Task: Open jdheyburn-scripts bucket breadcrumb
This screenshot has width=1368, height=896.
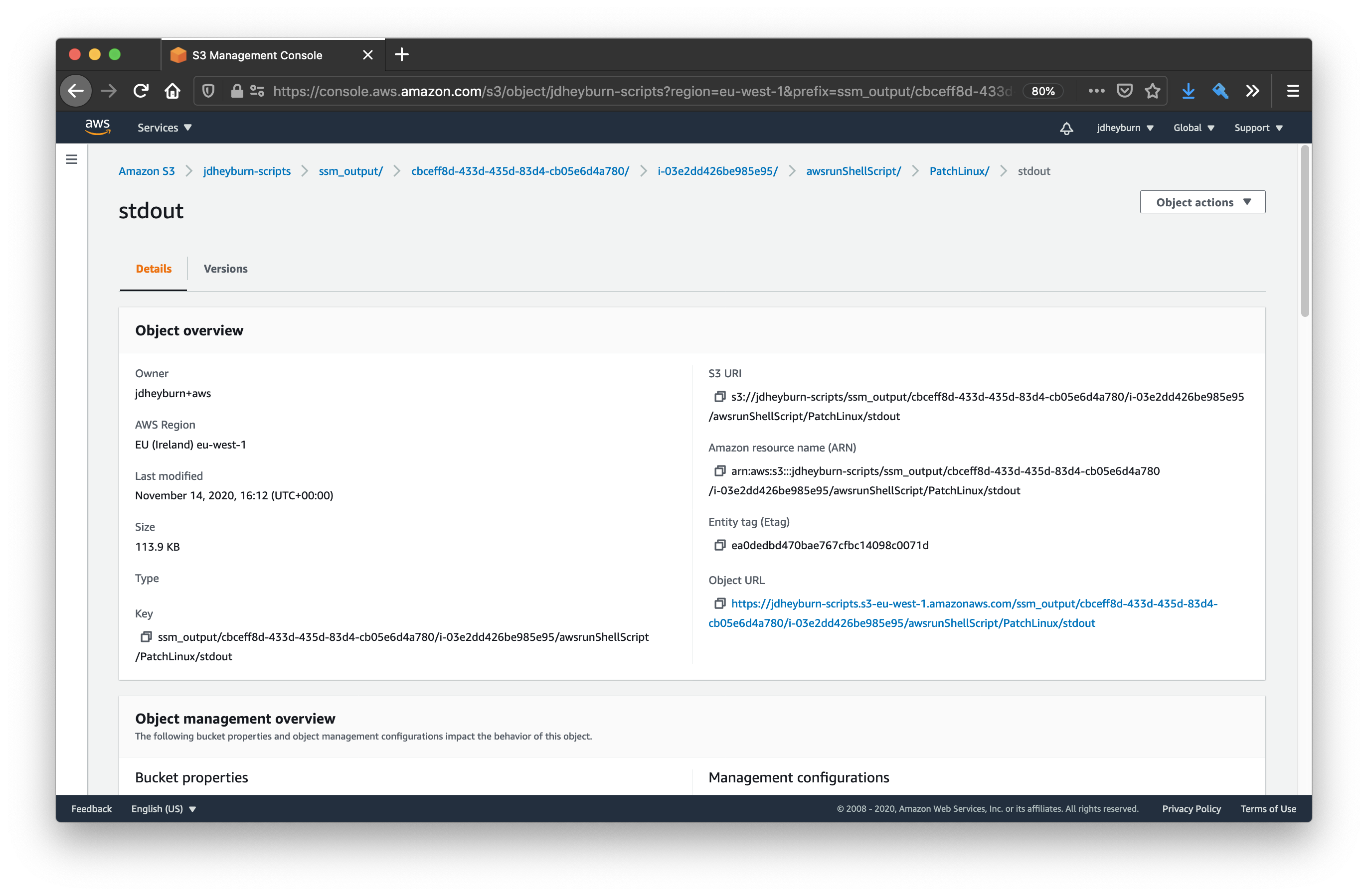Action: (x=247, y=171)
